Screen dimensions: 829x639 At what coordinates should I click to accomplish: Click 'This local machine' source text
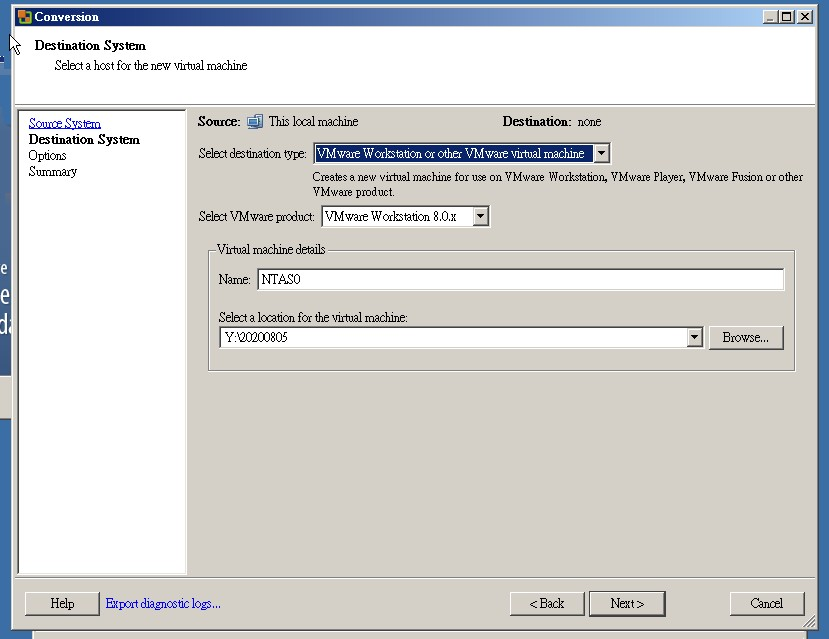pyautogui.click(x=314, y=122)
